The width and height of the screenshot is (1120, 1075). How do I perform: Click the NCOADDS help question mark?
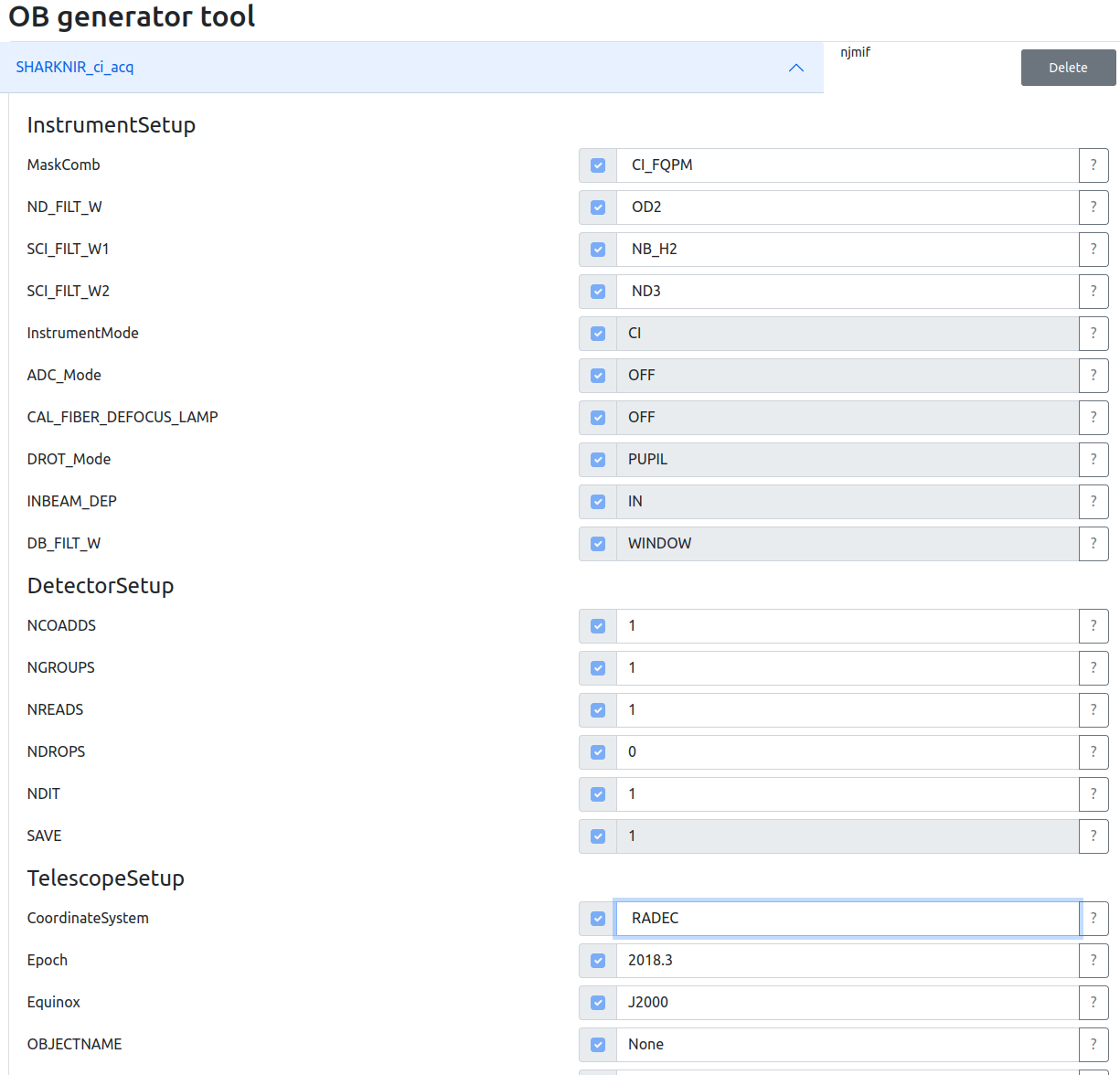point(1093,626)
